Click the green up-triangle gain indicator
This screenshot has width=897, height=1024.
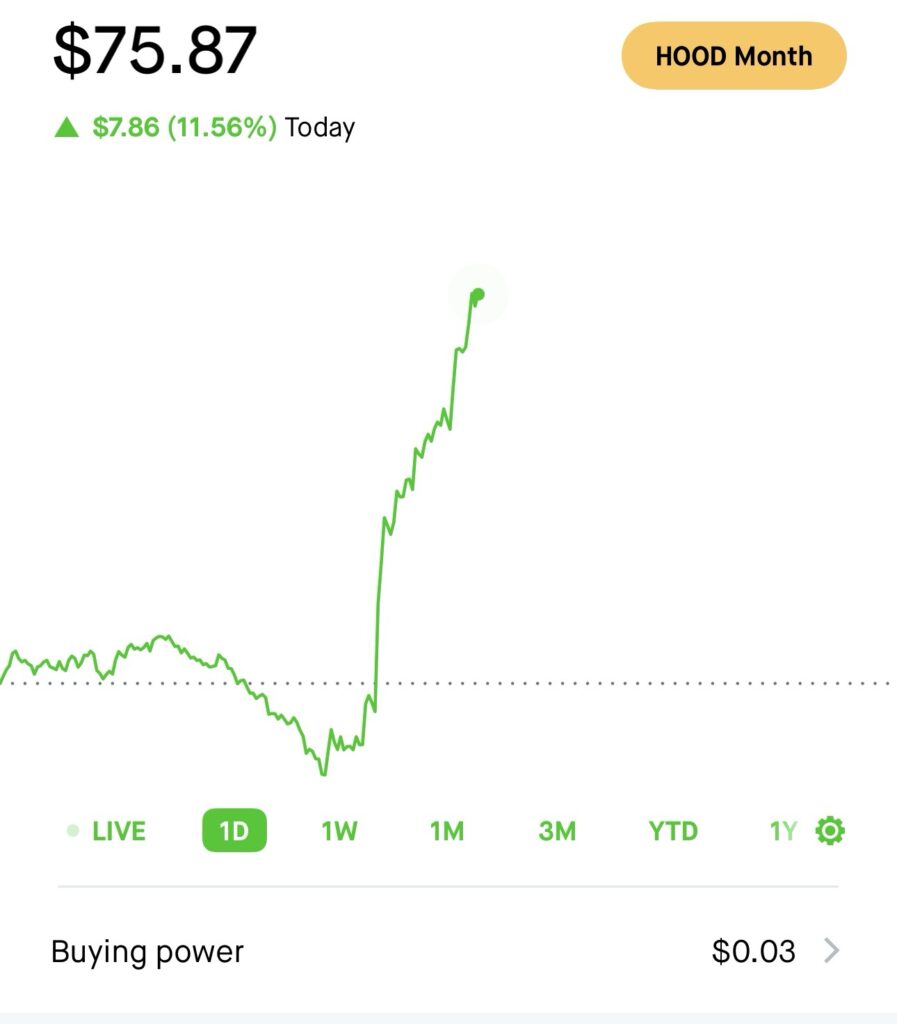67,127
